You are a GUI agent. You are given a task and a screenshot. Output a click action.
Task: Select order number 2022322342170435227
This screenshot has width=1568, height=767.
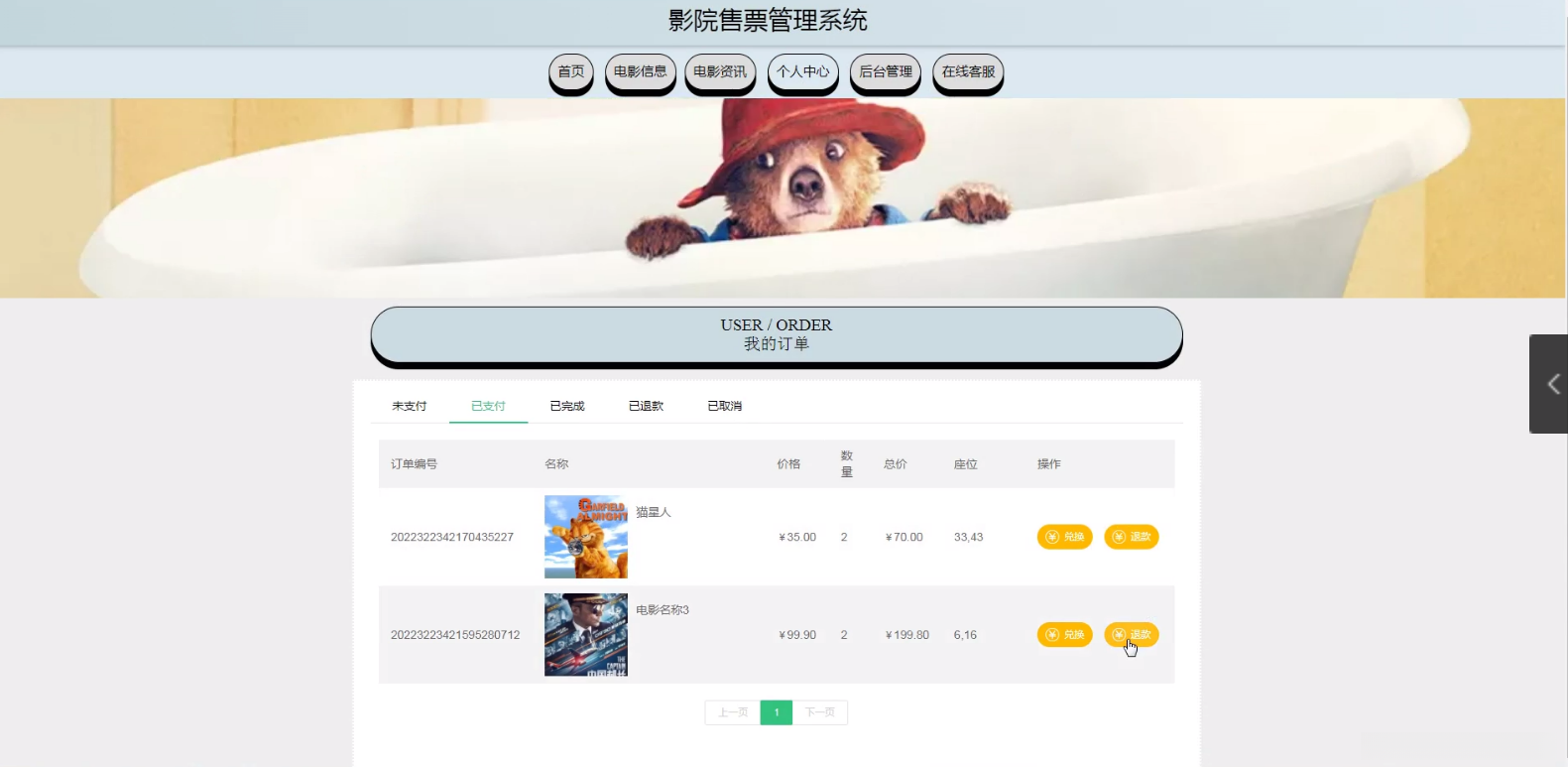pyautogui.click(x=452, y=537)
